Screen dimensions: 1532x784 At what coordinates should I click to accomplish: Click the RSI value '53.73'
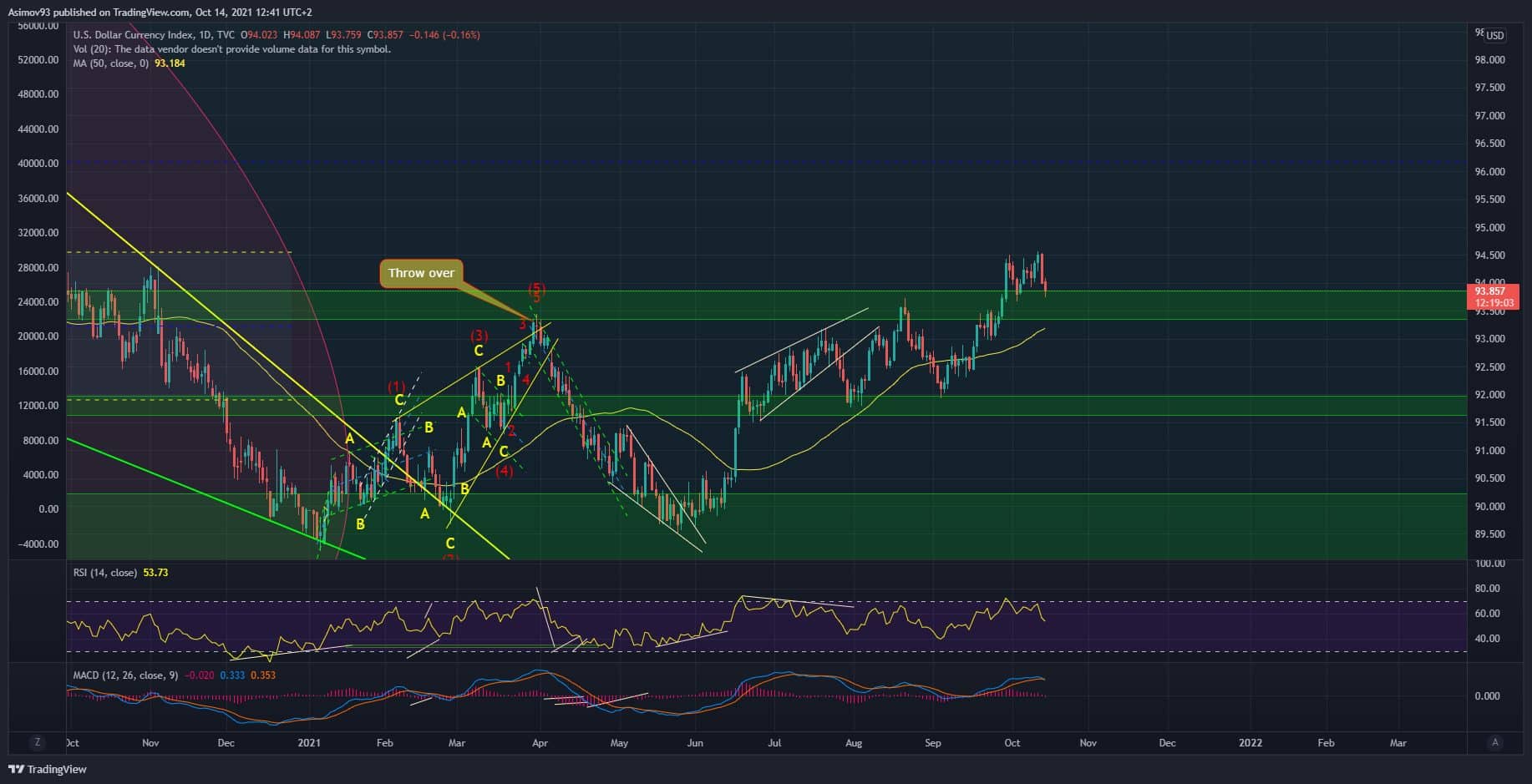pyautogui.click(x=155, y=573)
